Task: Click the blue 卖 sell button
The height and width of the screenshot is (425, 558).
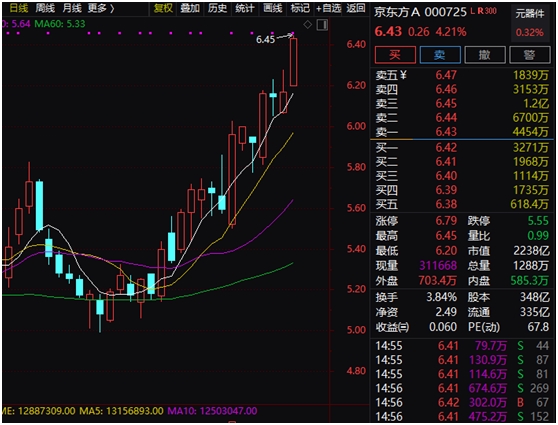Action: tap(440, 55)
